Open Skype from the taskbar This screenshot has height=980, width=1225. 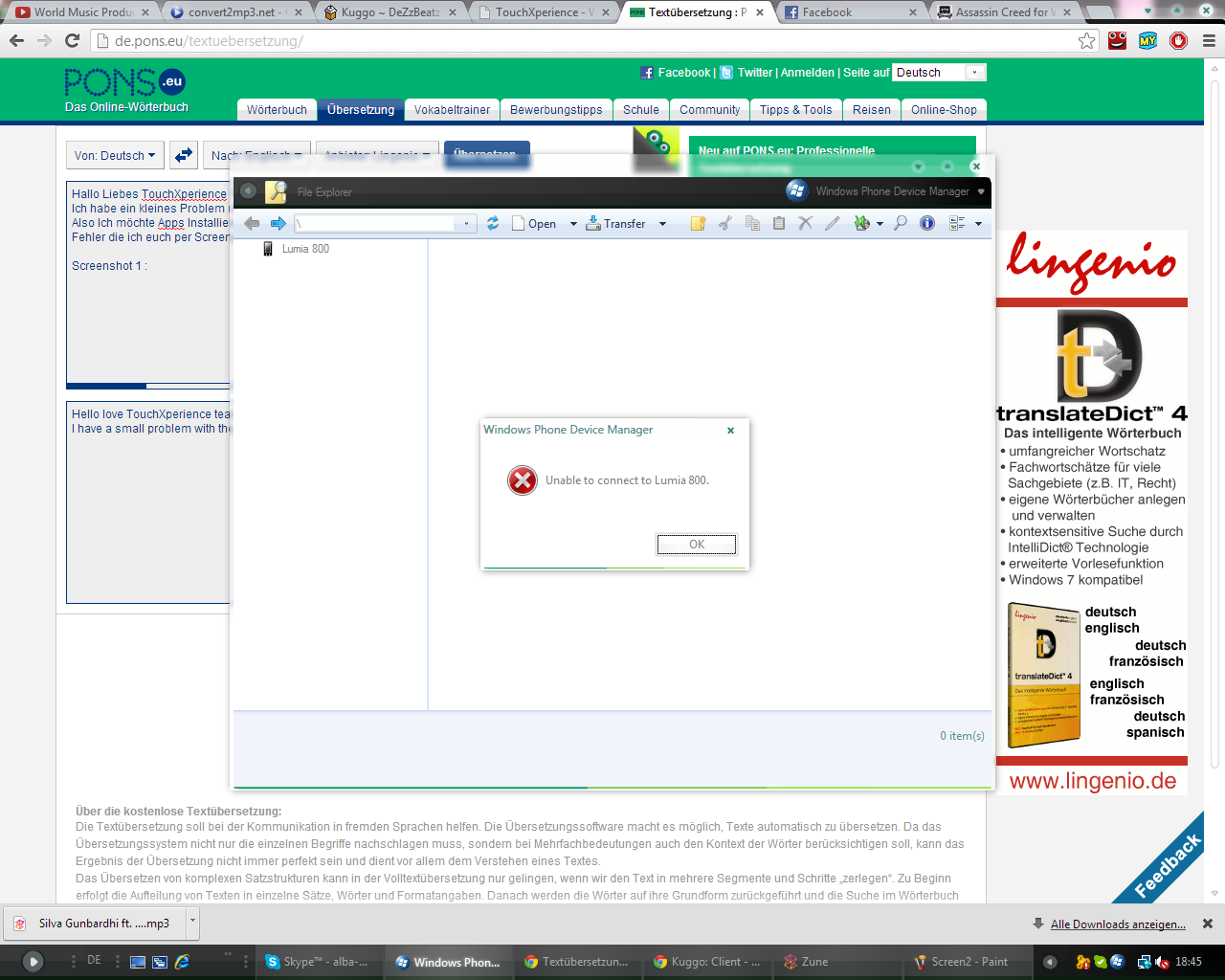pos(320,962)
